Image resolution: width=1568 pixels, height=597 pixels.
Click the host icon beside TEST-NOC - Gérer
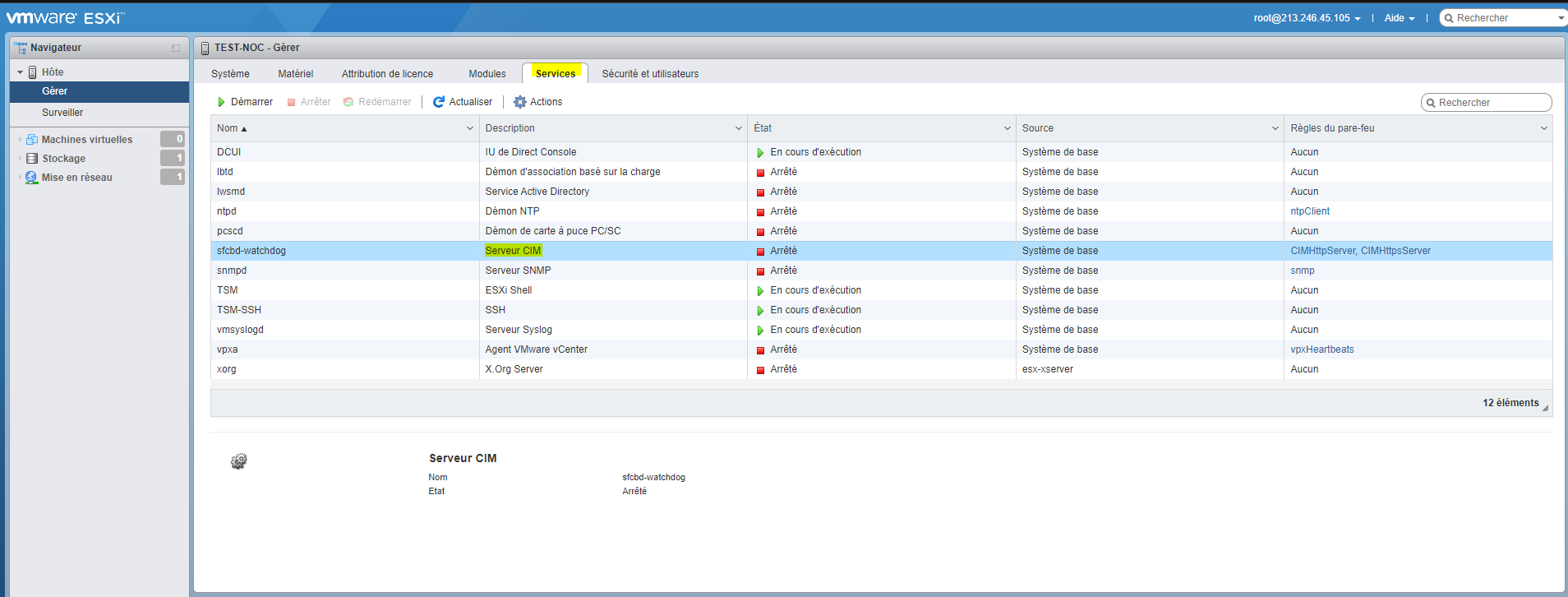point(205,48)
